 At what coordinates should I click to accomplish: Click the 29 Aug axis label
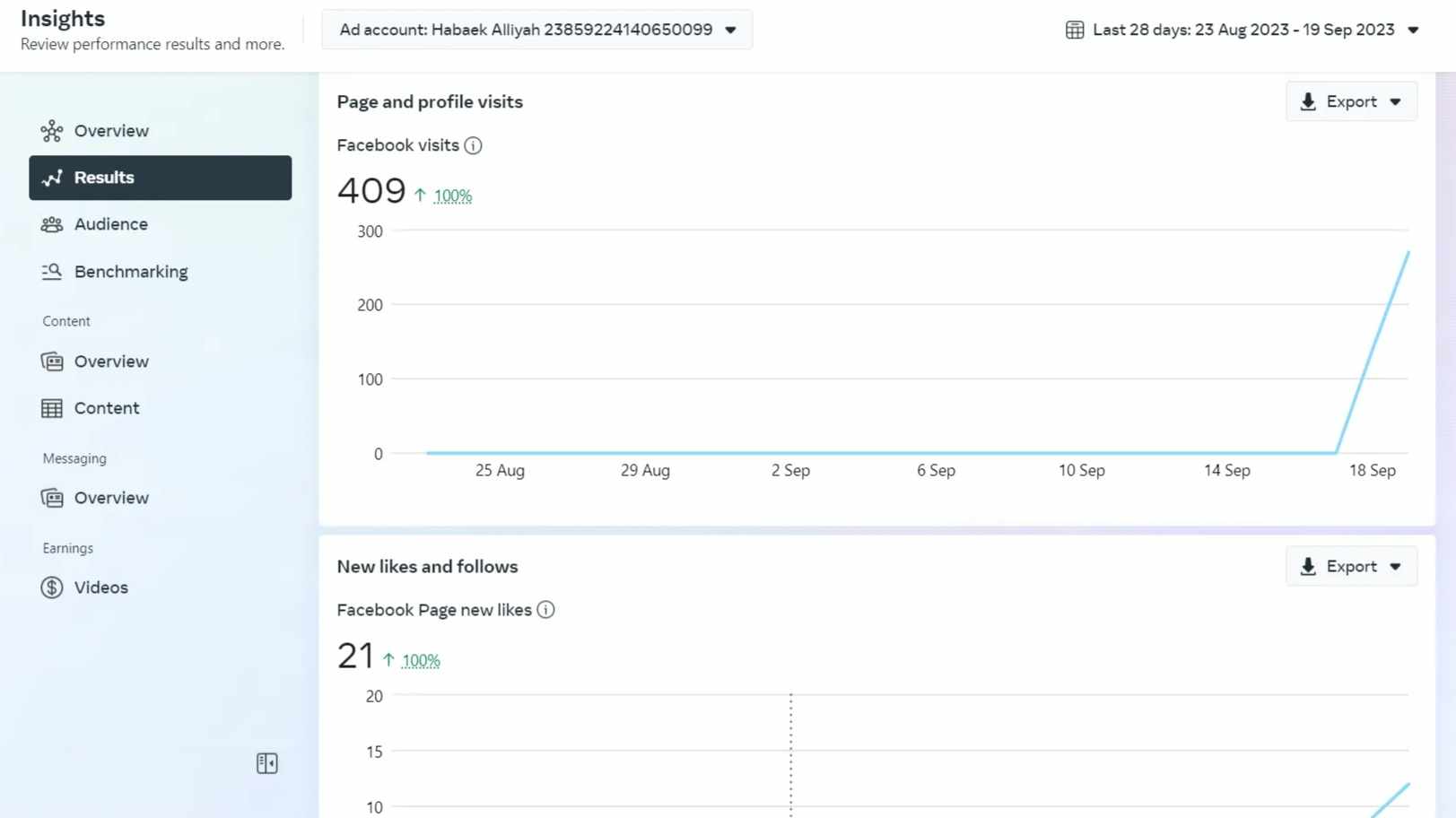point(645,470)
